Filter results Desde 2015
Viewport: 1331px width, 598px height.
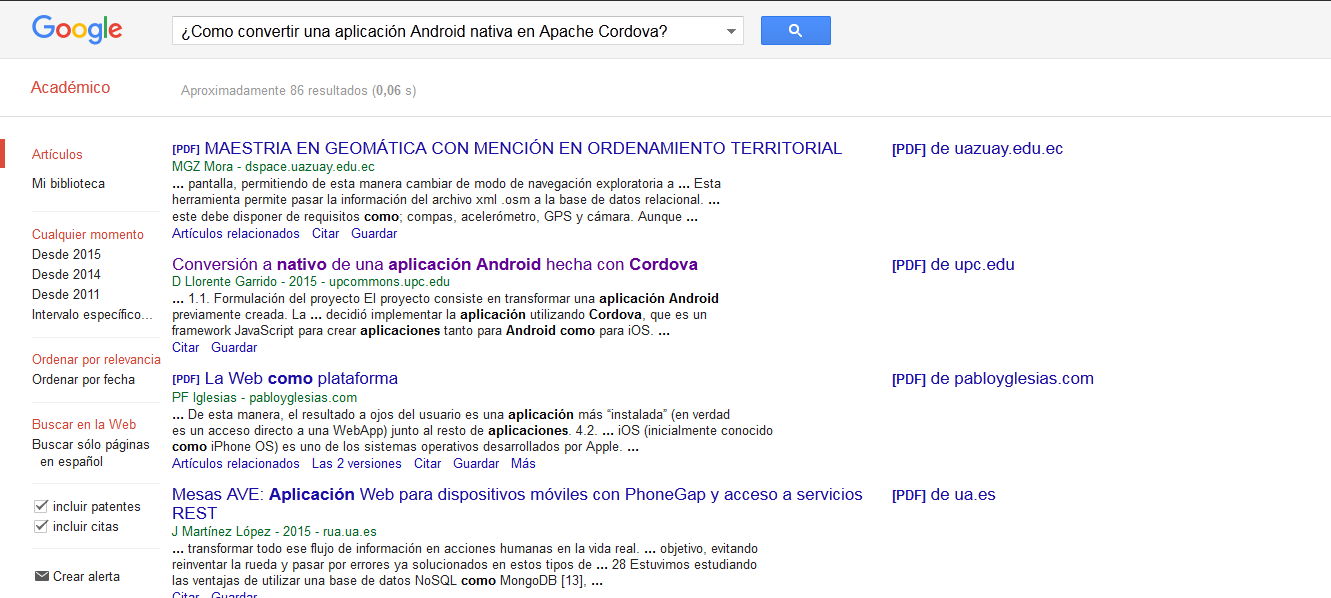tap(66, 255)
